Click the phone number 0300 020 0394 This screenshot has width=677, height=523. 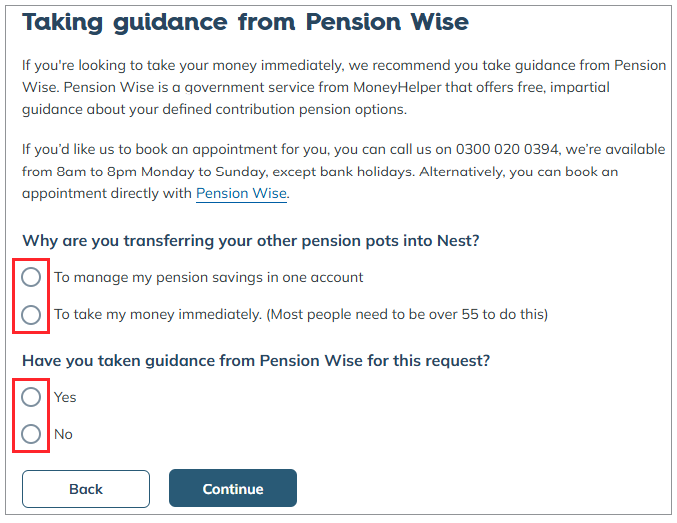507,149
